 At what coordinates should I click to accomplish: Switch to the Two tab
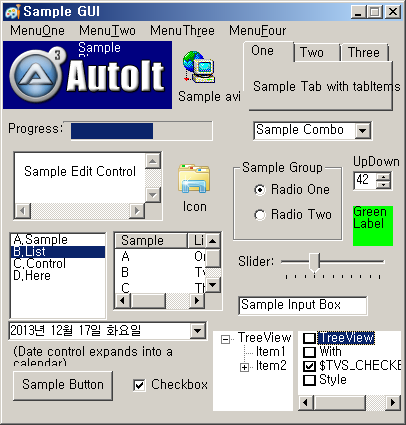[x=316, y=53]
